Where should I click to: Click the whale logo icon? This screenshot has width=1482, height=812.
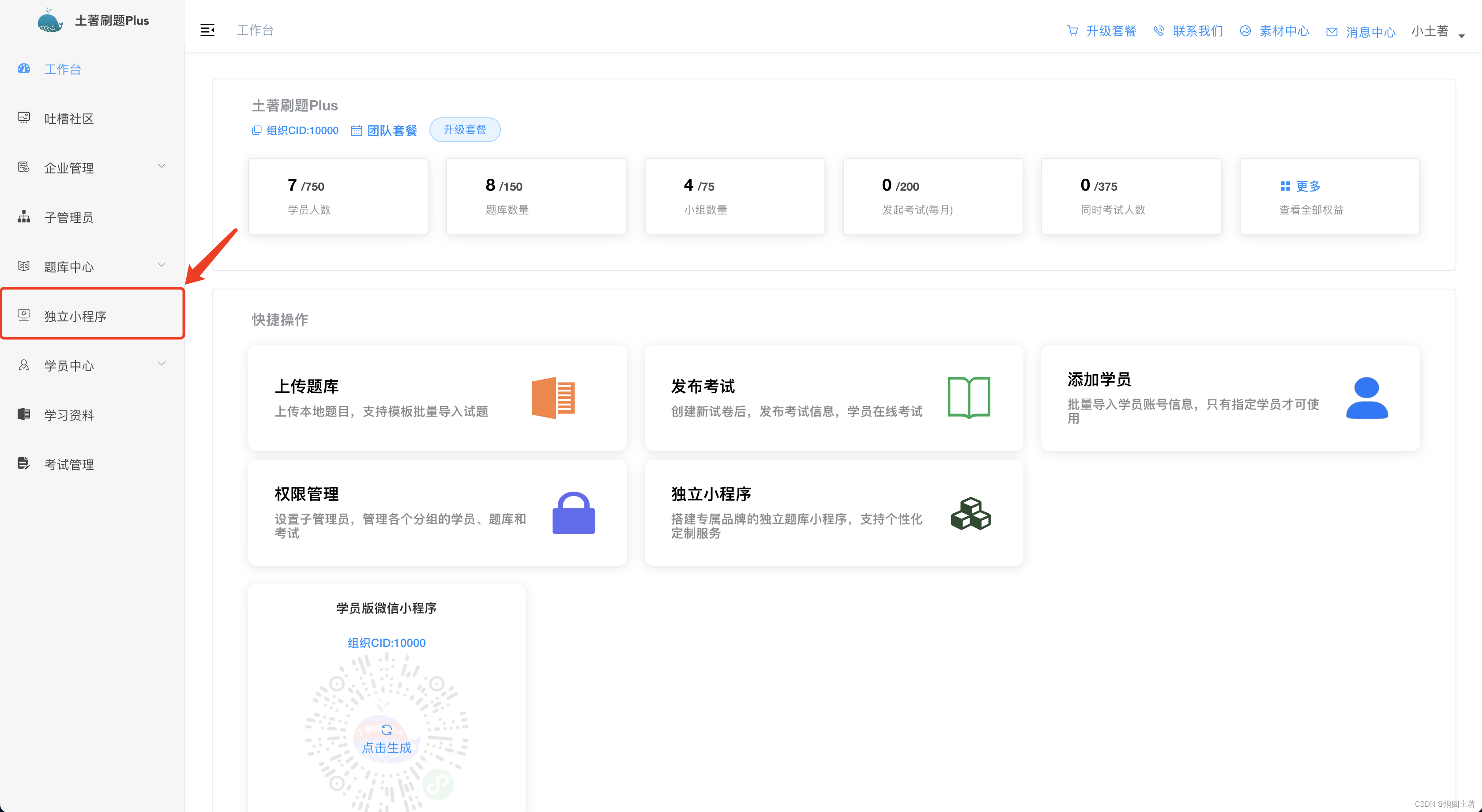(x=50, y=21)
